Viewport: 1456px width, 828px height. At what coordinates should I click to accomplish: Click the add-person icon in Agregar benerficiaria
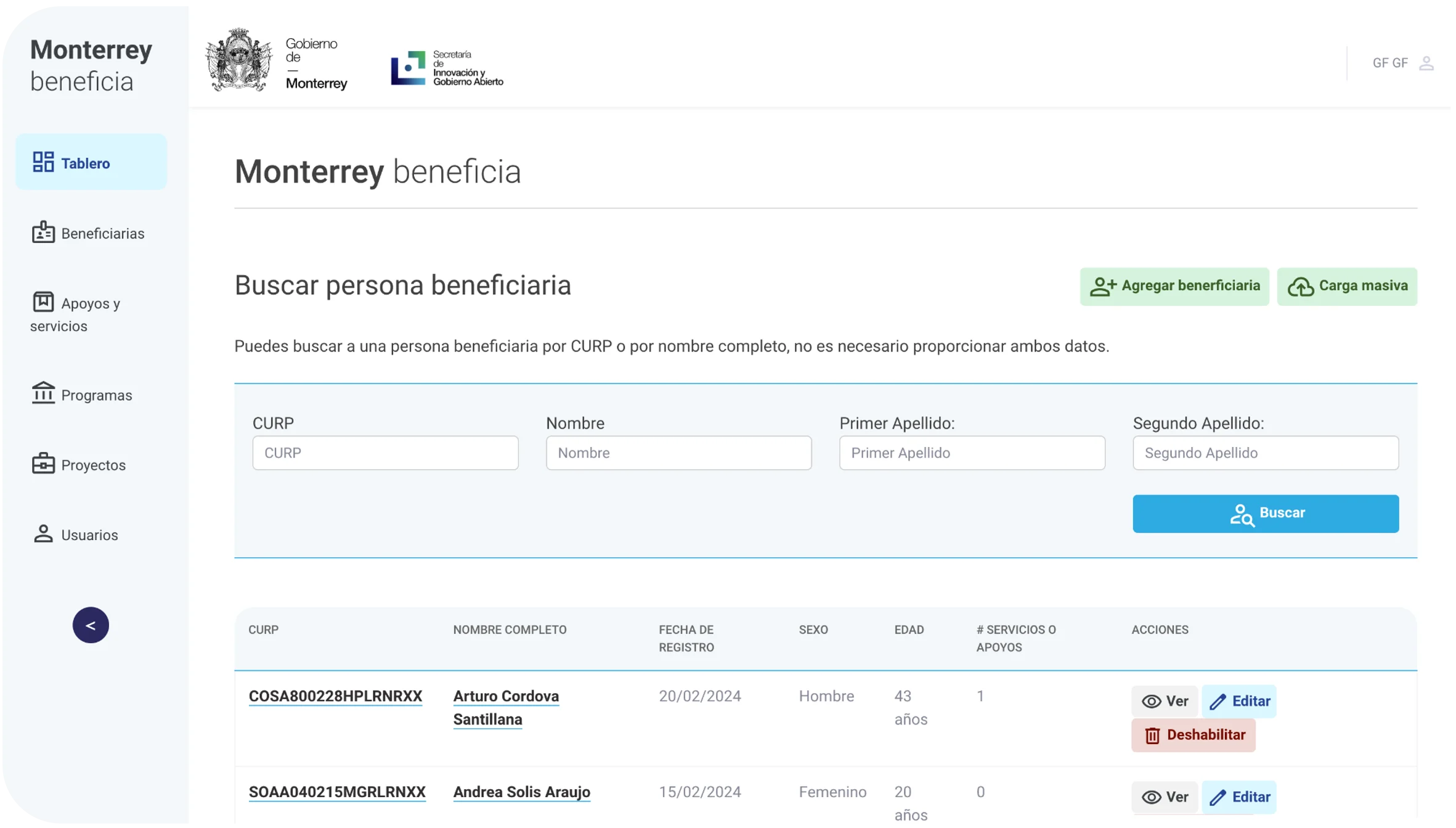[1103, 287]
